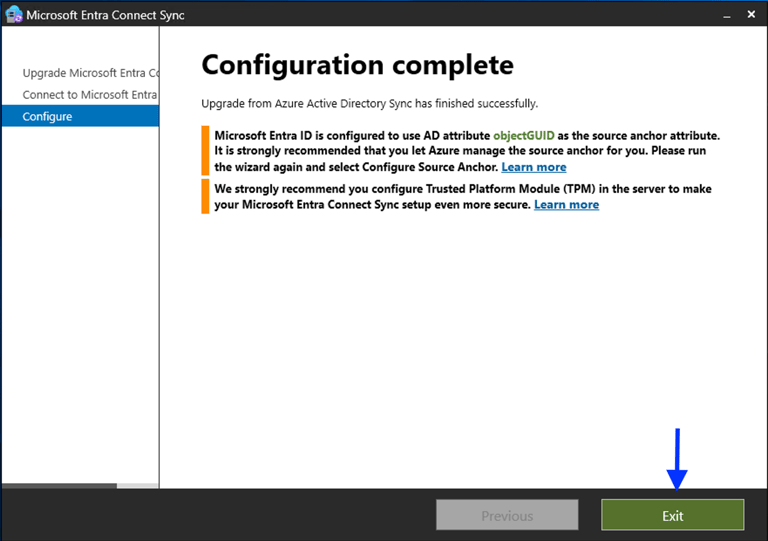Viewport: 768px width, 541px height.
Task: Select the Configure step in sidebar
Action: (80, 117)
